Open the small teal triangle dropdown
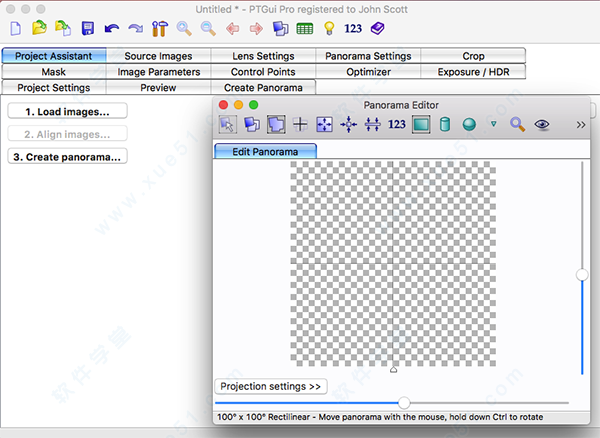Viewport: 600px width, 438px height. coord(493,125)
